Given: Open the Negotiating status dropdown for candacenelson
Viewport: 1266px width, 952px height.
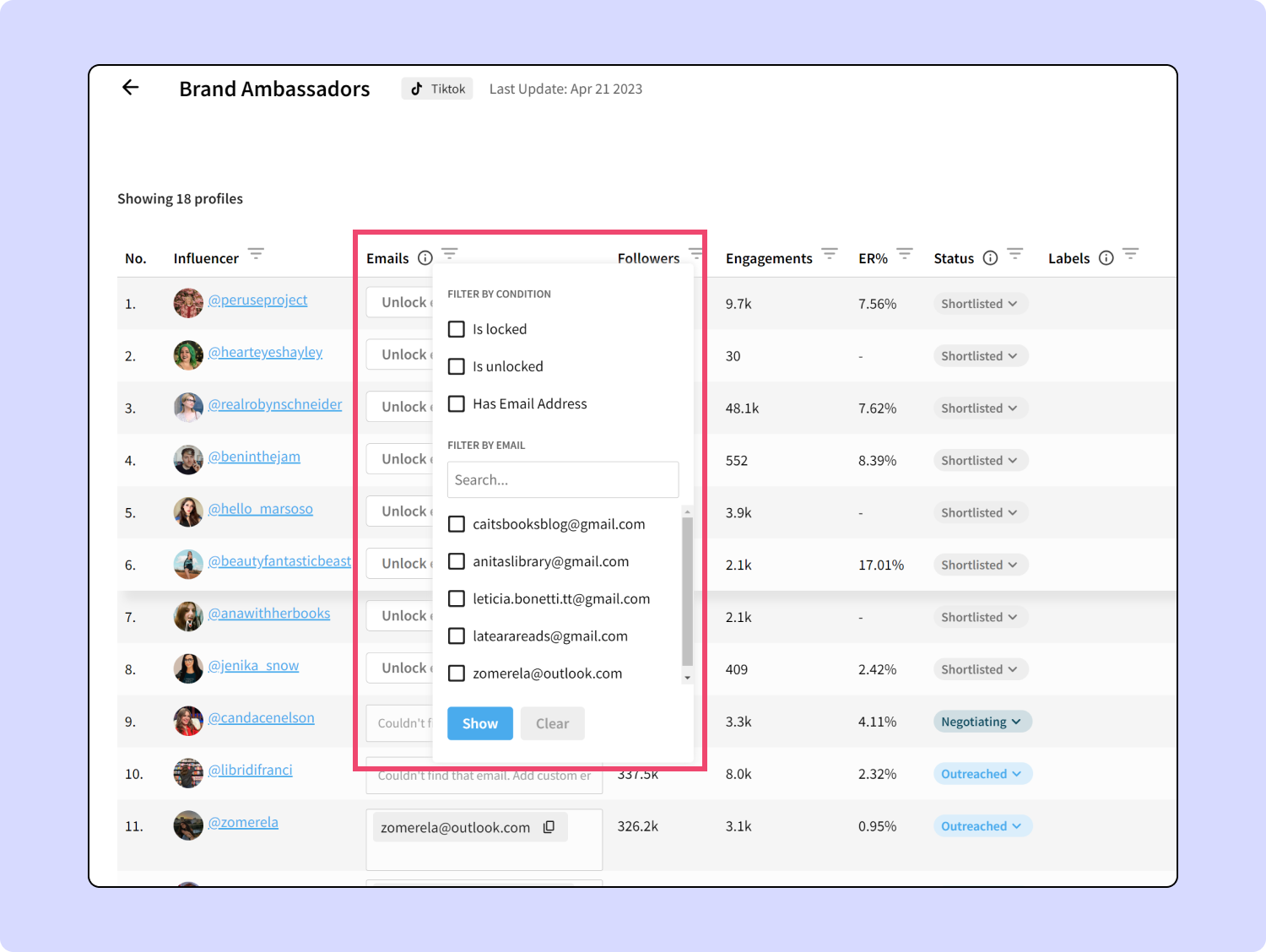Looking at the screenshot, I should [x=982, y=722].
